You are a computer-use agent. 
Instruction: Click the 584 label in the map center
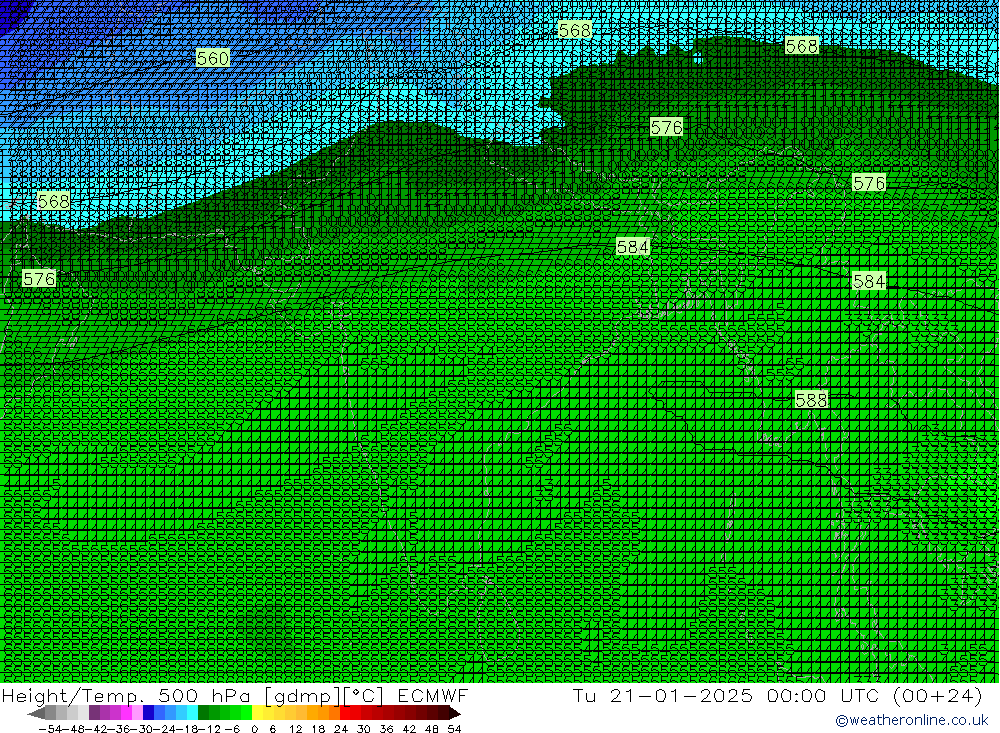(633, 247)
